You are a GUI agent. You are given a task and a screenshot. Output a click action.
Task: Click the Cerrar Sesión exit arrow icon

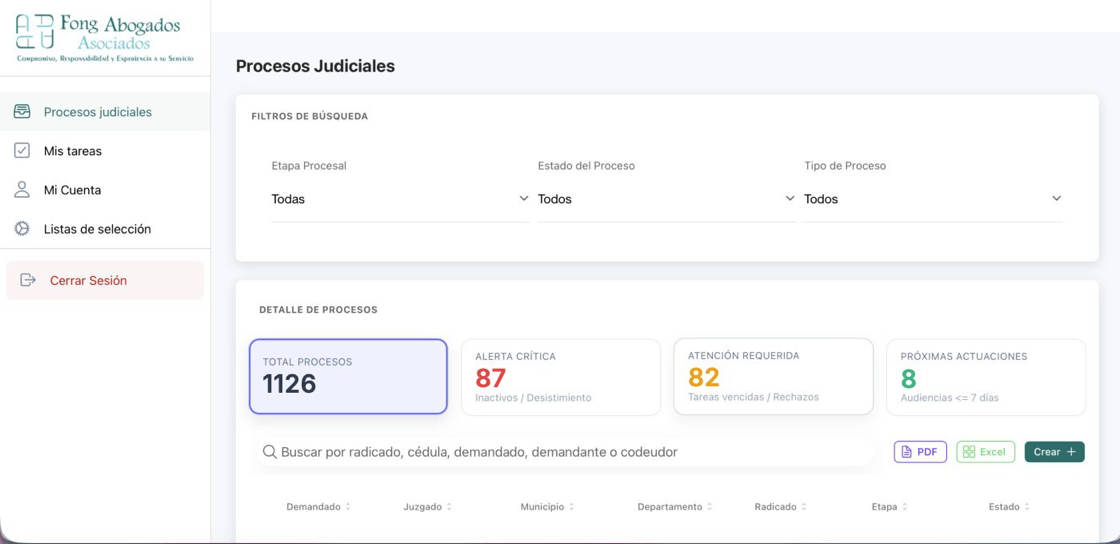tap(28, 280)
